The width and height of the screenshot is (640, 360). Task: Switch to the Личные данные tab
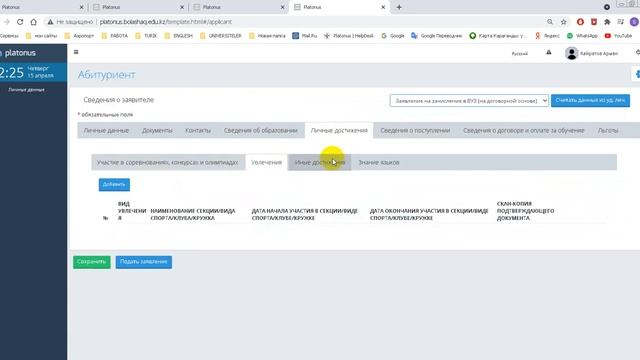tap(106, 131)
